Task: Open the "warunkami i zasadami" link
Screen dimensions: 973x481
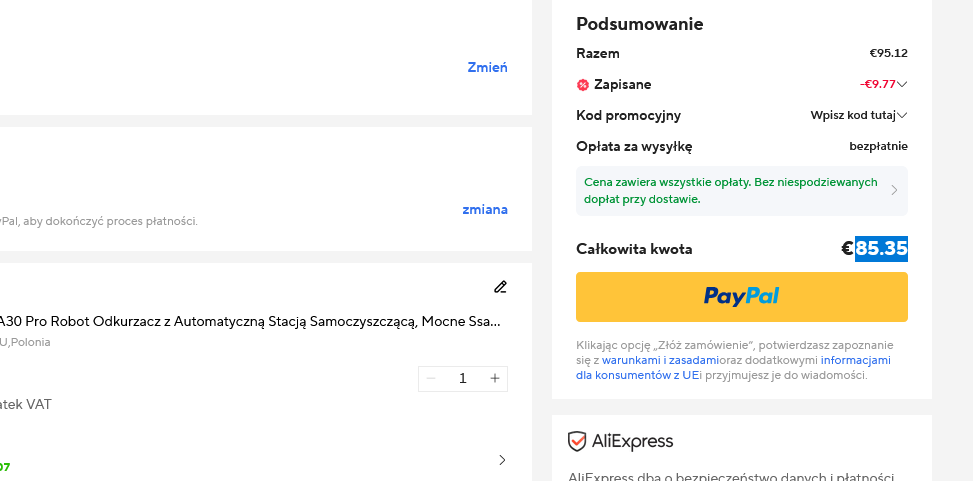Action: [x=660, y=360]
